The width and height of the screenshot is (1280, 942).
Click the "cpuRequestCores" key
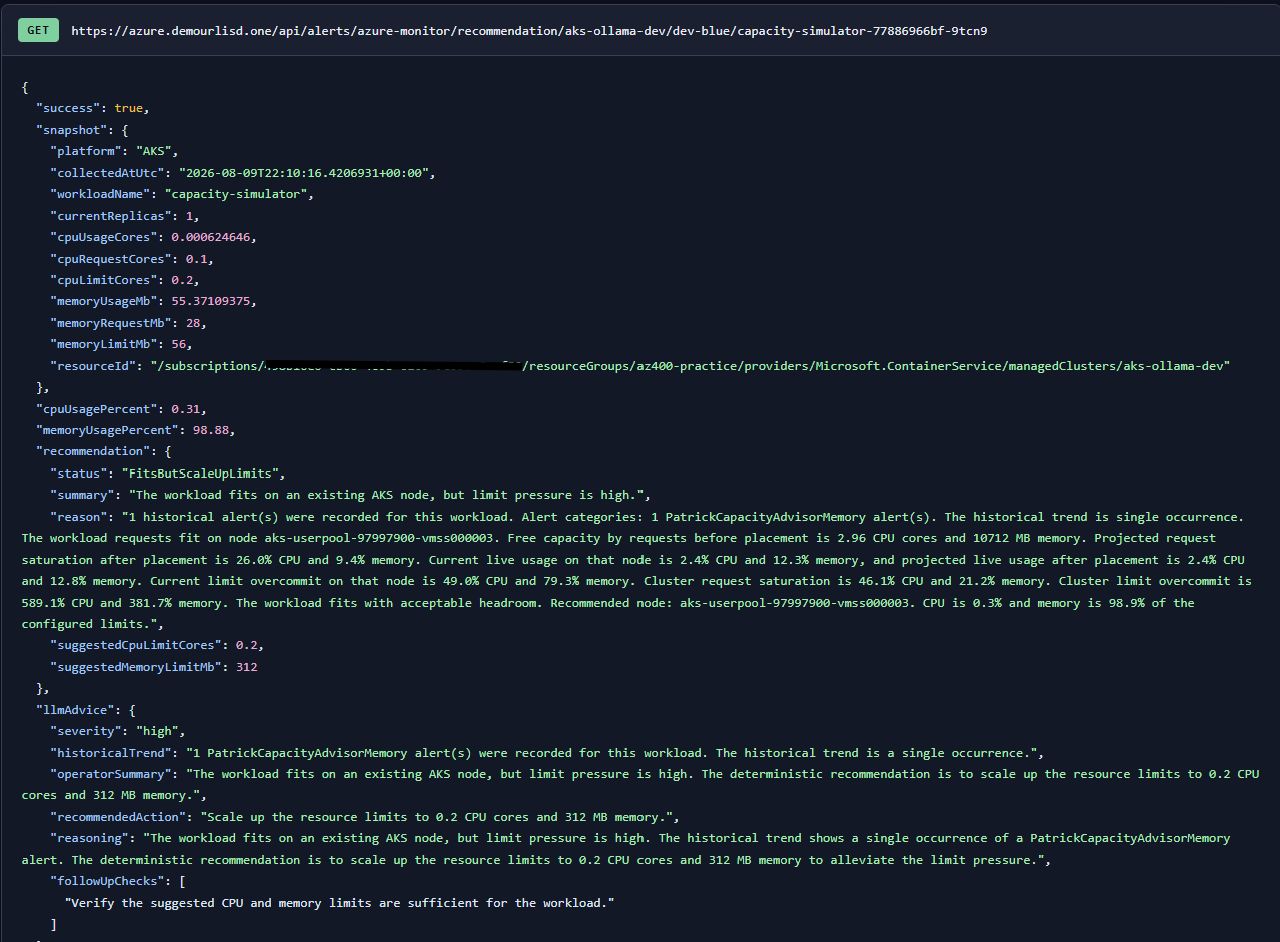110,259
